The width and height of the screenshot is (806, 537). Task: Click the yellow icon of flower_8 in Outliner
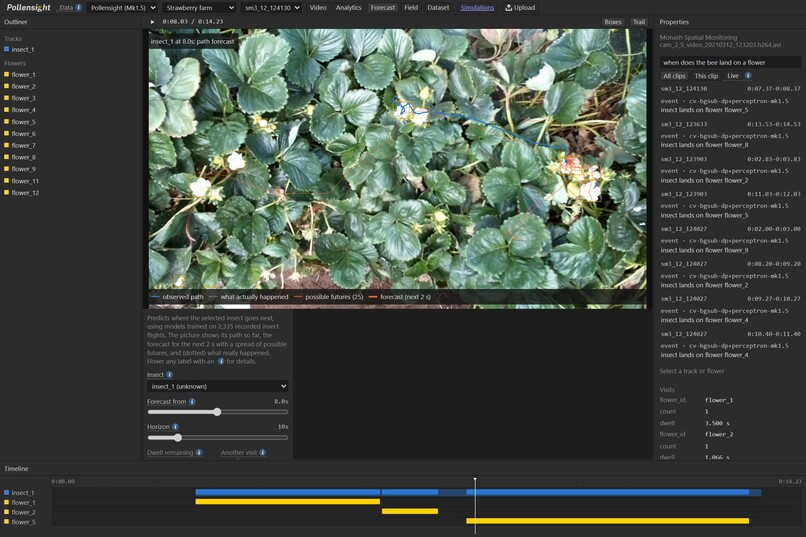pyautogui.click(x=7, y=157)
